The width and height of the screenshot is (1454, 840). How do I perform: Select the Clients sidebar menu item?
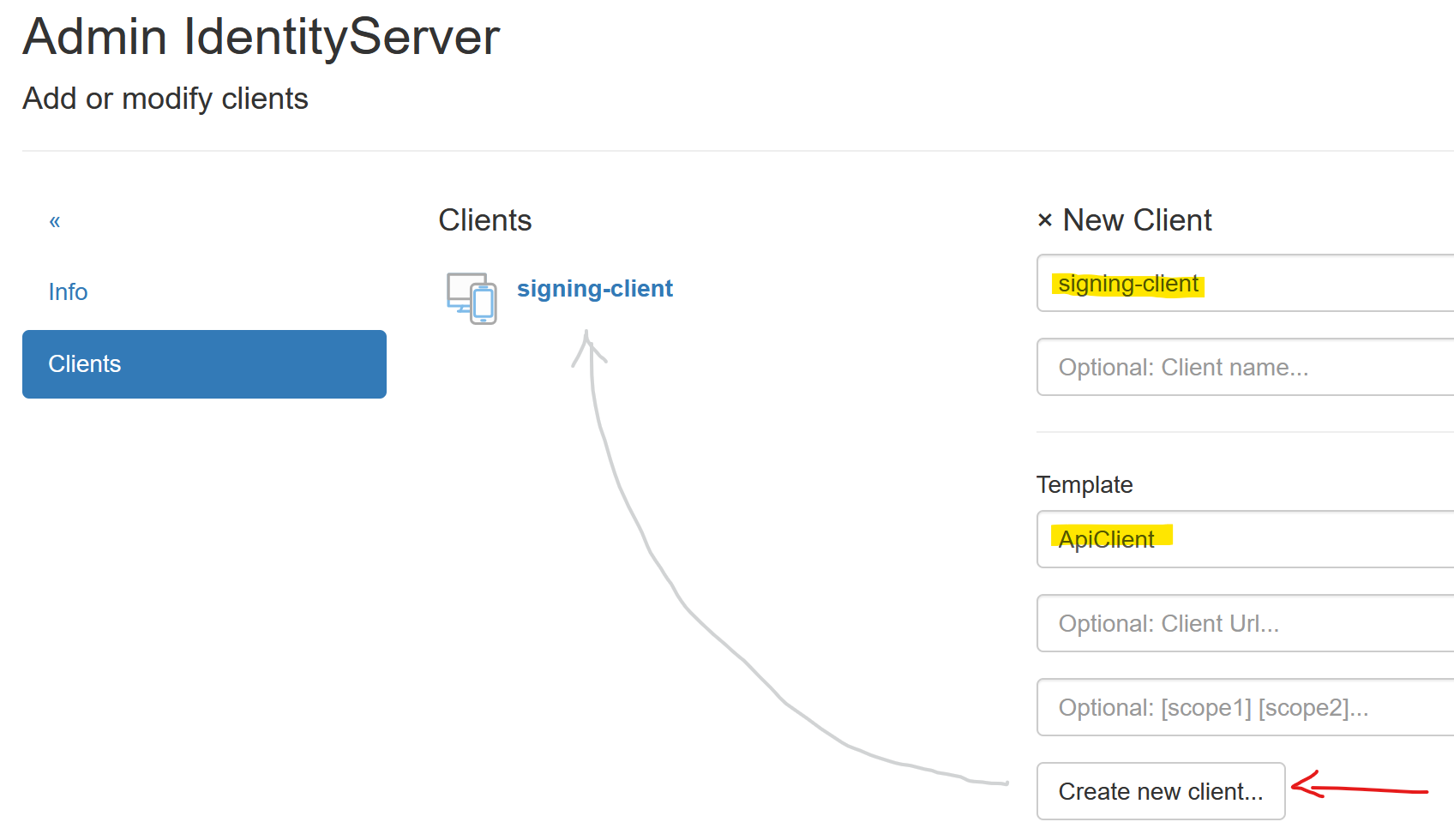pos(204,364)
